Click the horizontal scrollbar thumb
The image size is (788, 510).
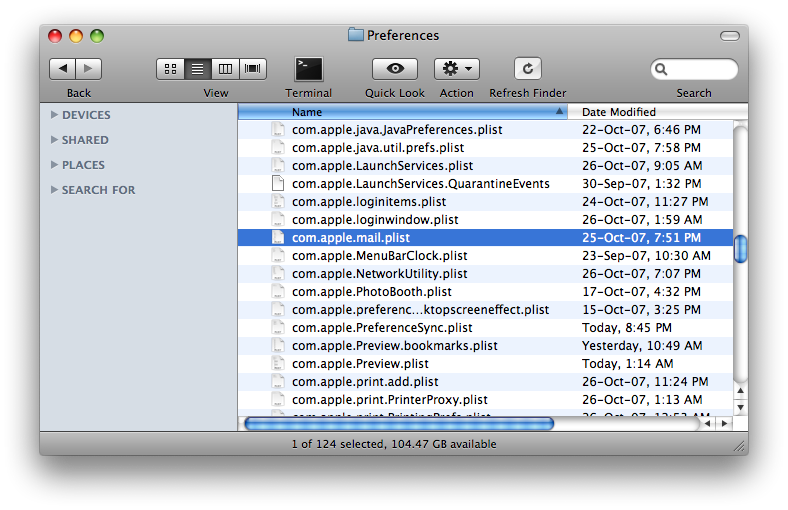click(399, 424)
